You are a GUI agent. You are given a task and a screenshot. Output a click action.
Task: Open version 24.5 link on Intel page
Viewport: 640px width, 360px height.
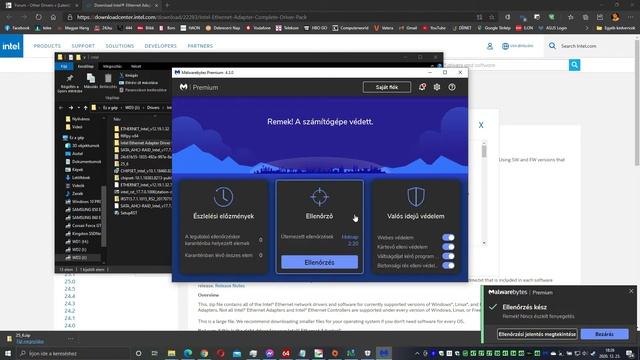70,289
